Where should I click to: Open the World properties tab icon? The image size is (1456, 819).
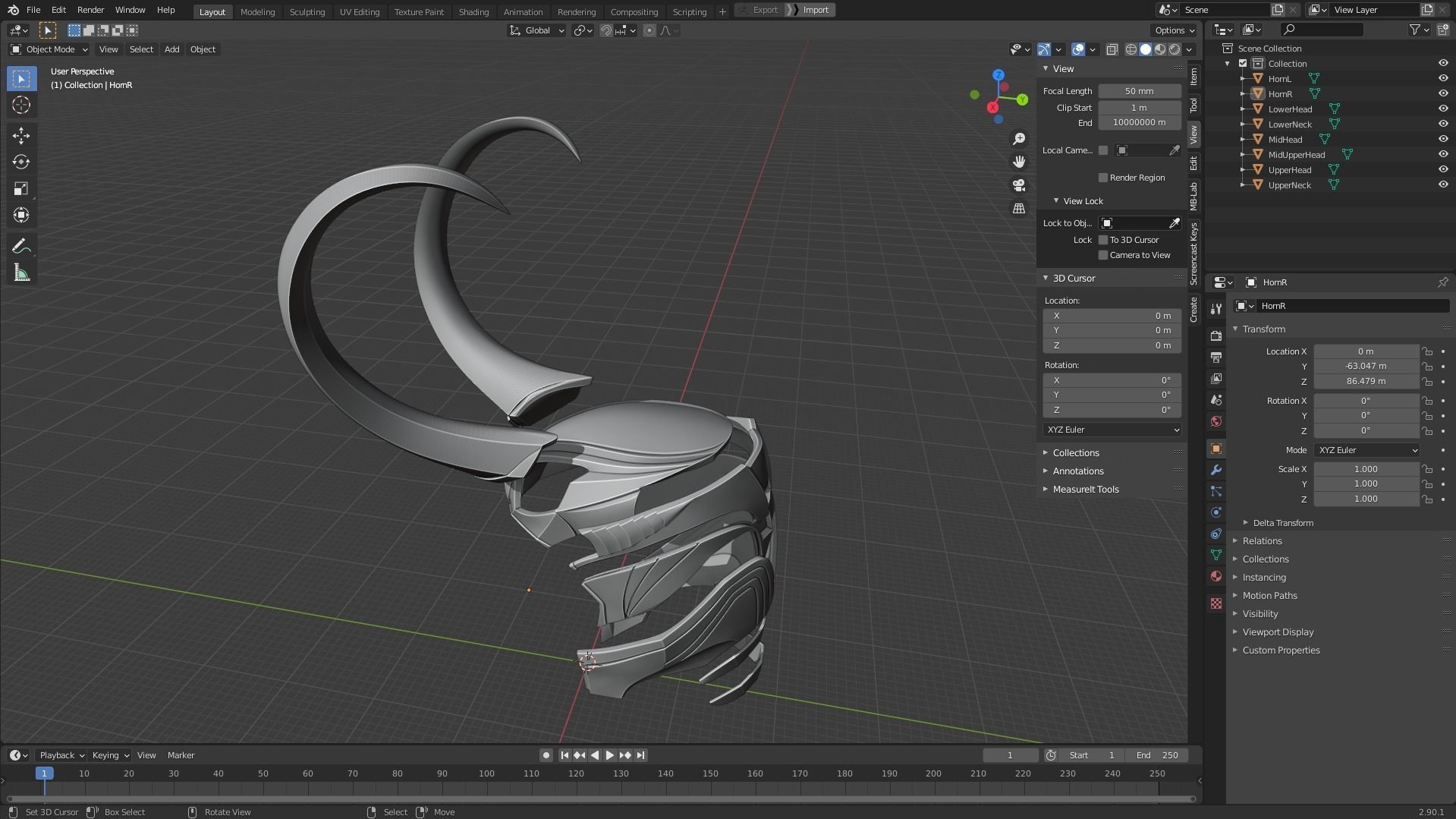[x=1216, y=421]
